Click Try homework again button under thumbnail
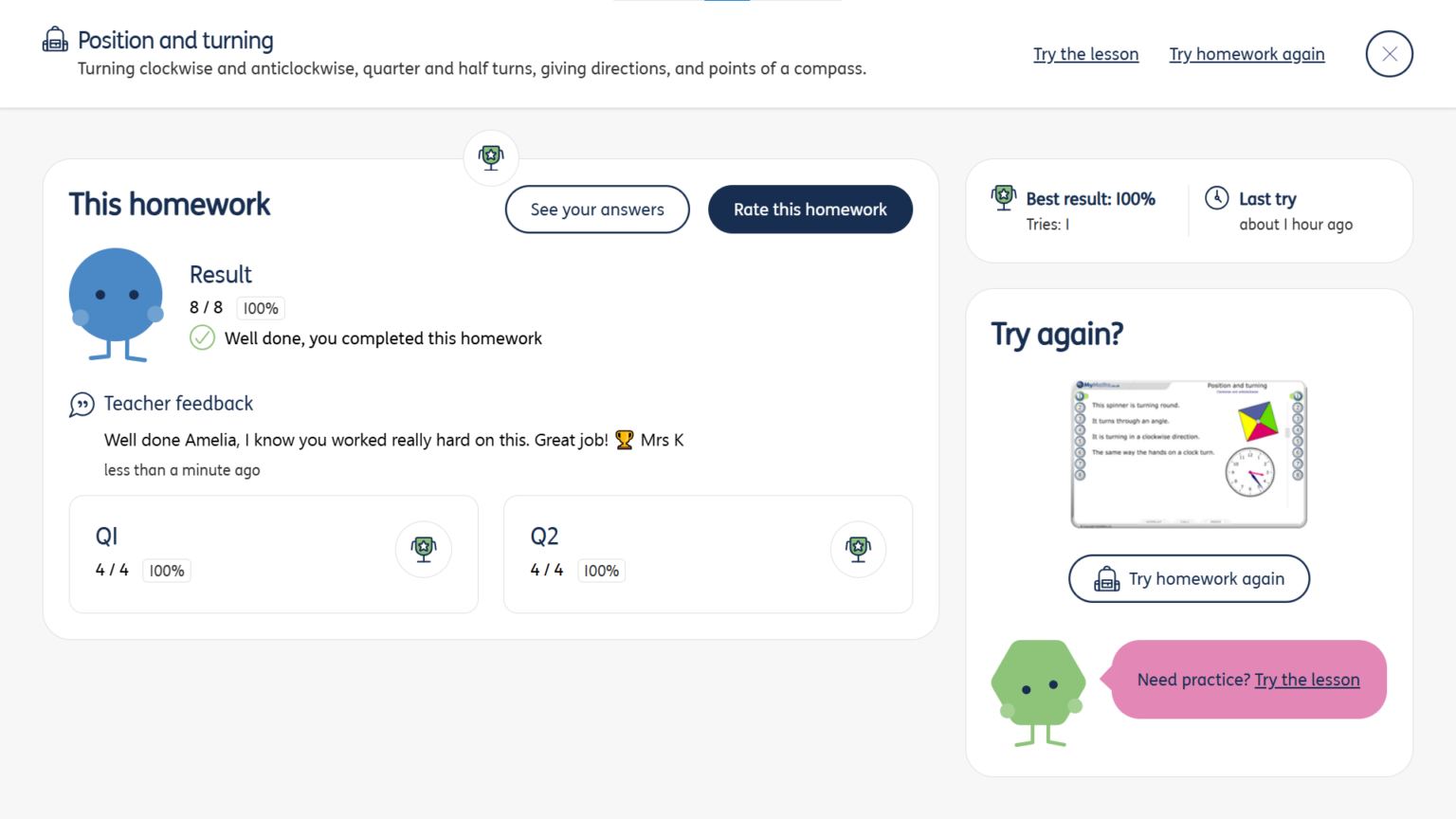Screen dimensions: 1456x819 pyautogui.click(x=1189, y=578)
